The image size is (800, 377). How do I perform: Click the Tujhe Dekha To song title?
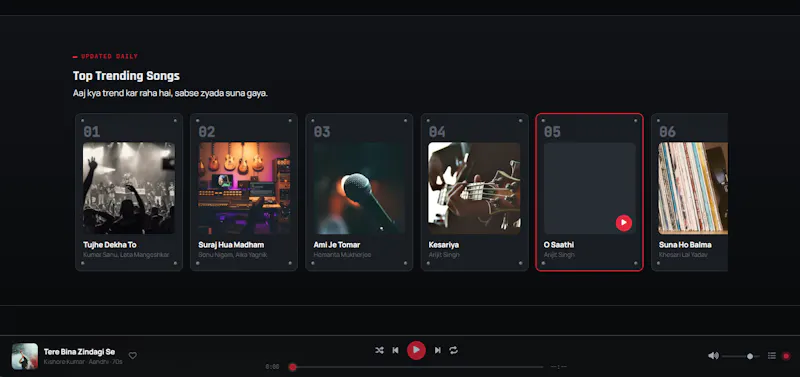coord(110,245)
